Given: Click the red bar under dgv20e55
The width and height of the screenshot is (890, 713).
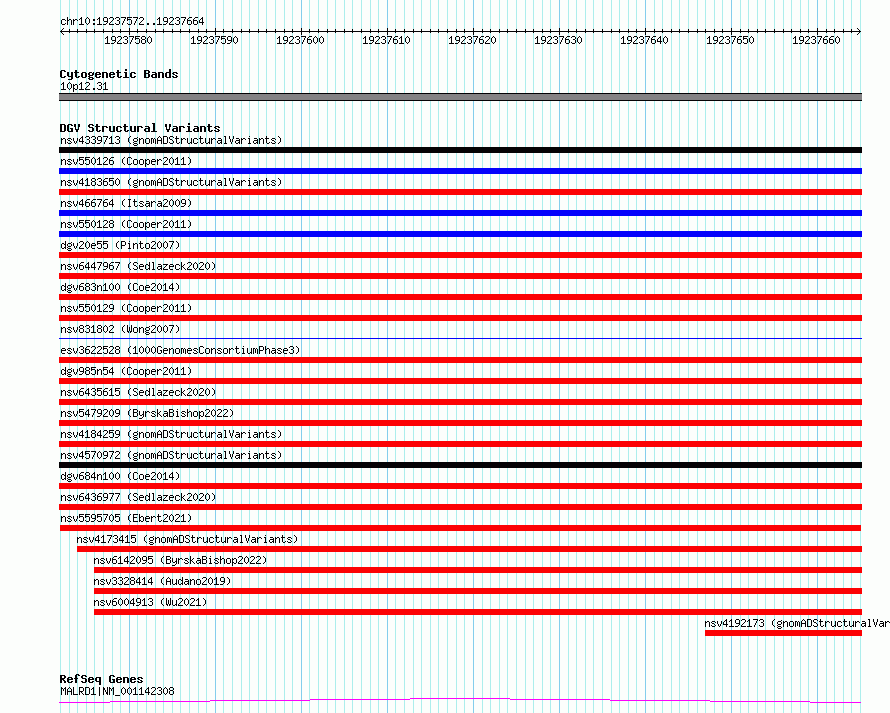Looking at the screenshot, I should 460,255.
